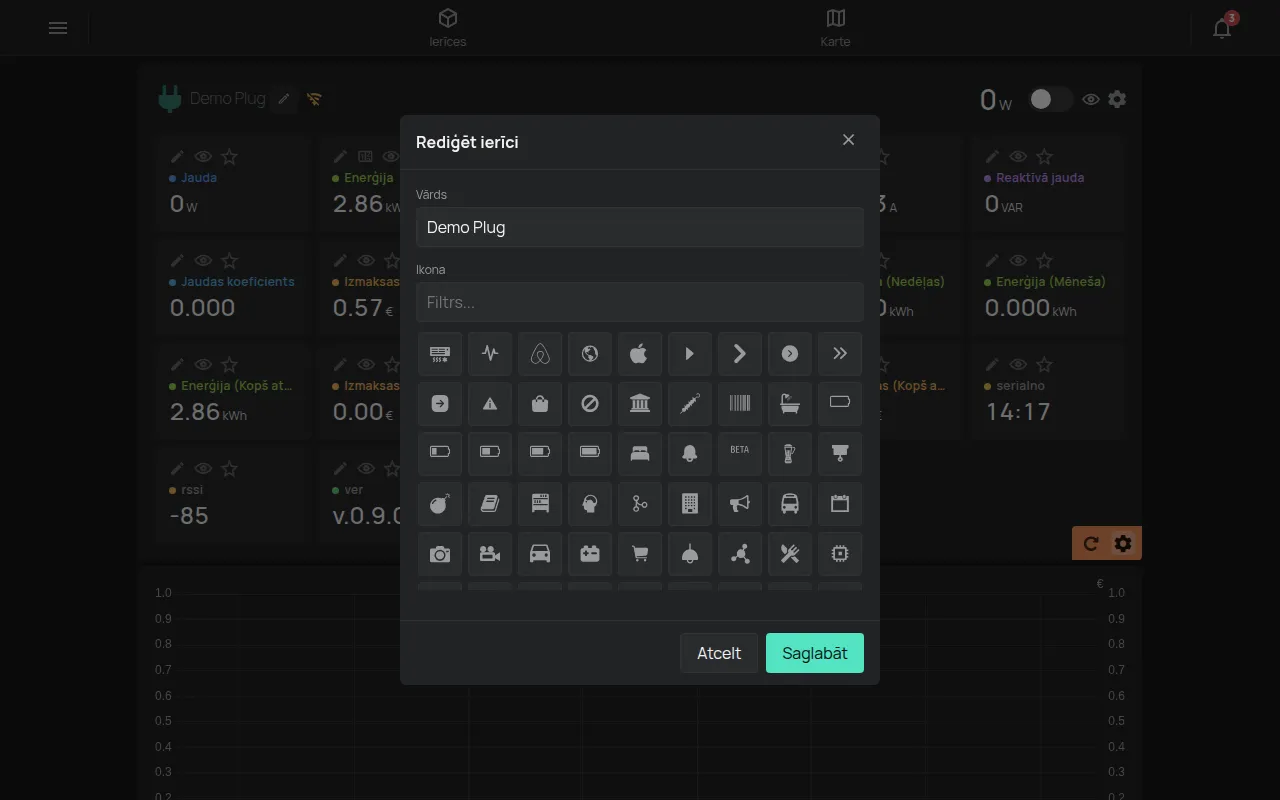Pick the bathtub with shower icon

pyautogui.click(x=790, y=403)
